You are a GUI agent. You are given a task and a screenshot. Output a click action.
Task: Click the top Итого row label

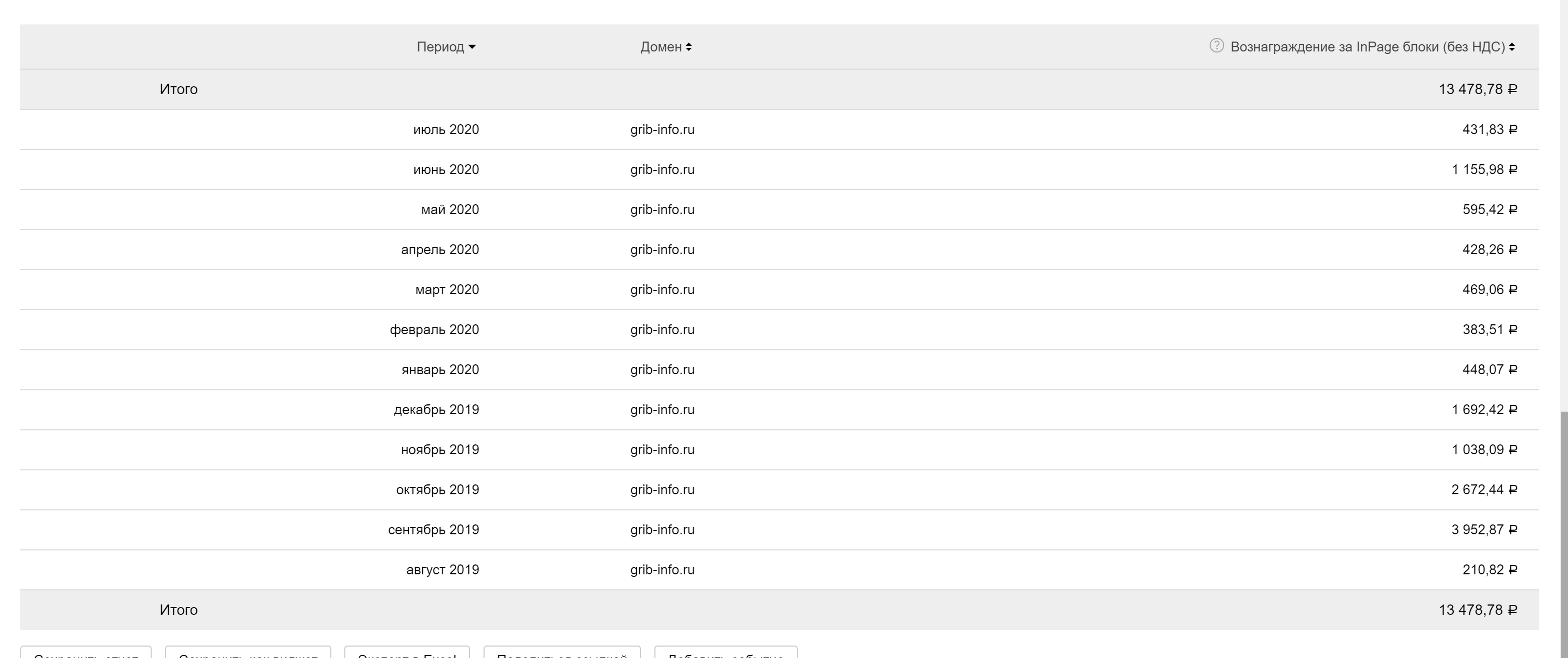[178, 89]
